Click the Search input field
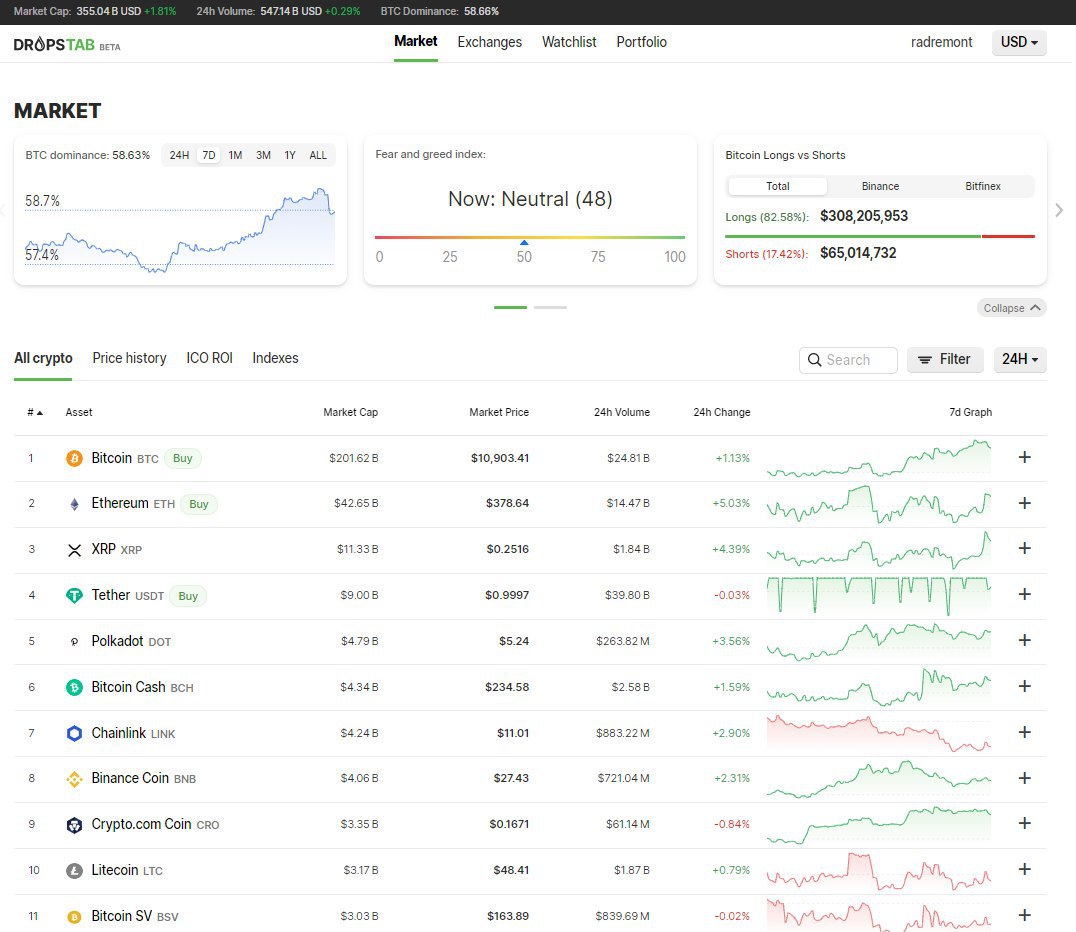The height and width of the screenshot is (932, 1076). coord(848,360)
